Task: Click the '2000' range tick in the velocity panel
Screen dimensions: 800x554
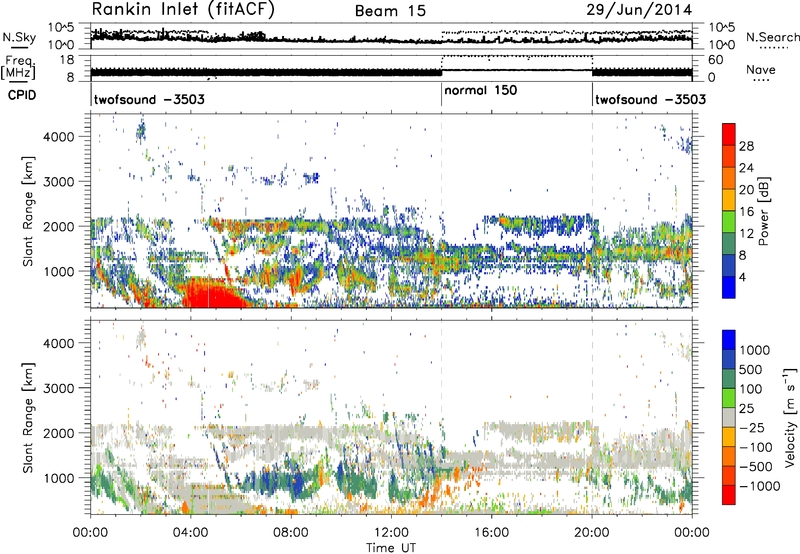Action: pyautogui.click(x=59, y=433)
